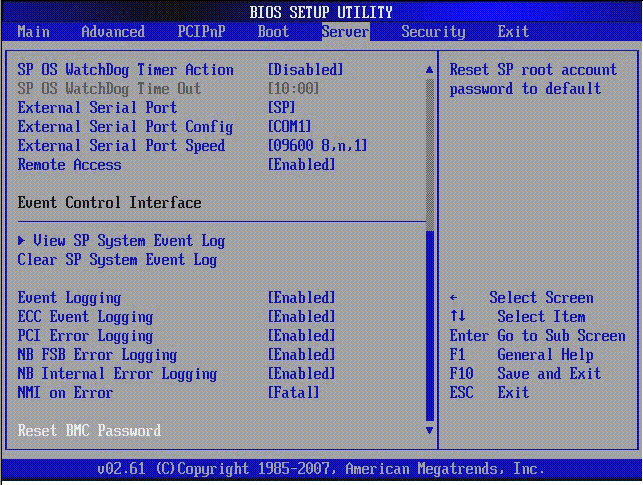Open the Main tab

[33, 32]
